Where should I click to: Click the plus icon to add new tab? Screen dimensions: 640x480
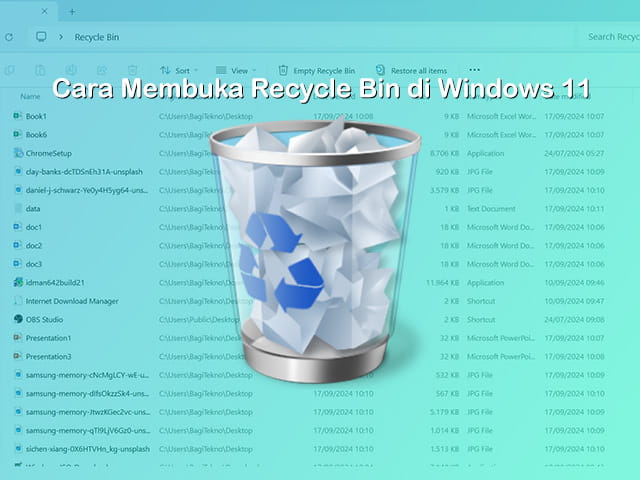click(x=72, y=11)
